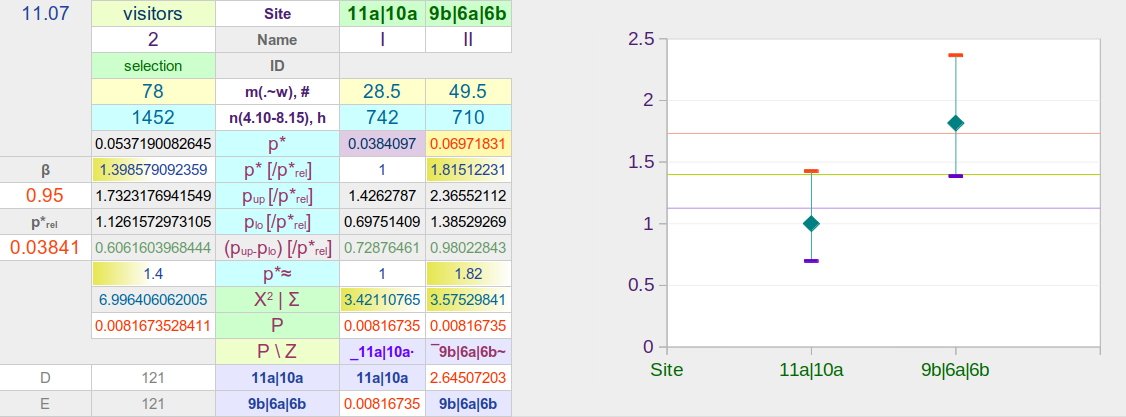Click the teal diamond marker for 9b|6a|6b
The image size is (1126, 417).
tap(955, 123)
